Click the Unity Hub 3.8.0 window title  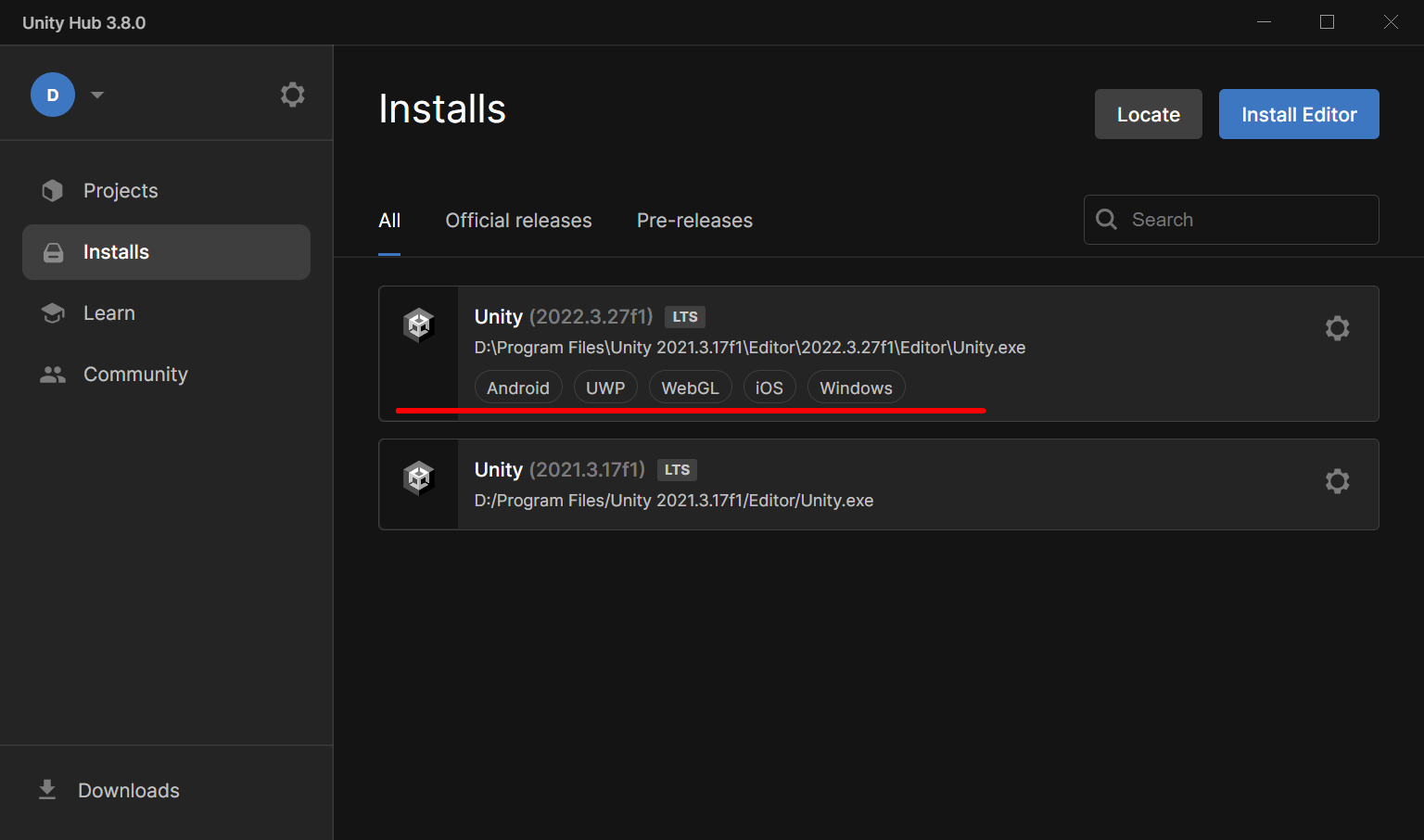84,23
